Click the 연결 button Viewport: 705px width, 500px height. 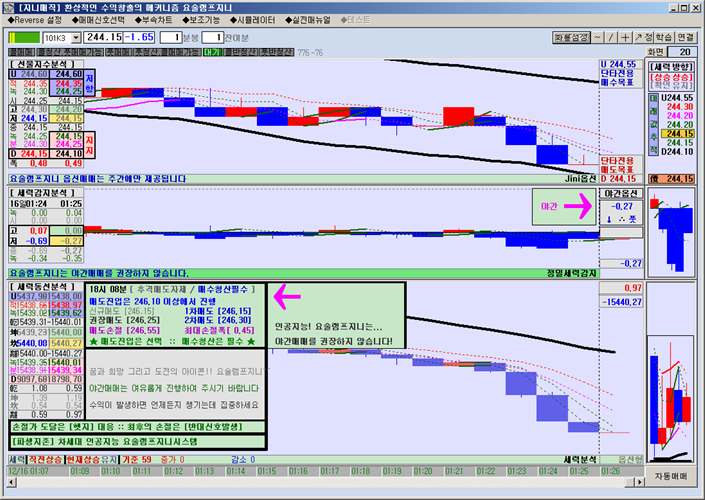(686, 38)
